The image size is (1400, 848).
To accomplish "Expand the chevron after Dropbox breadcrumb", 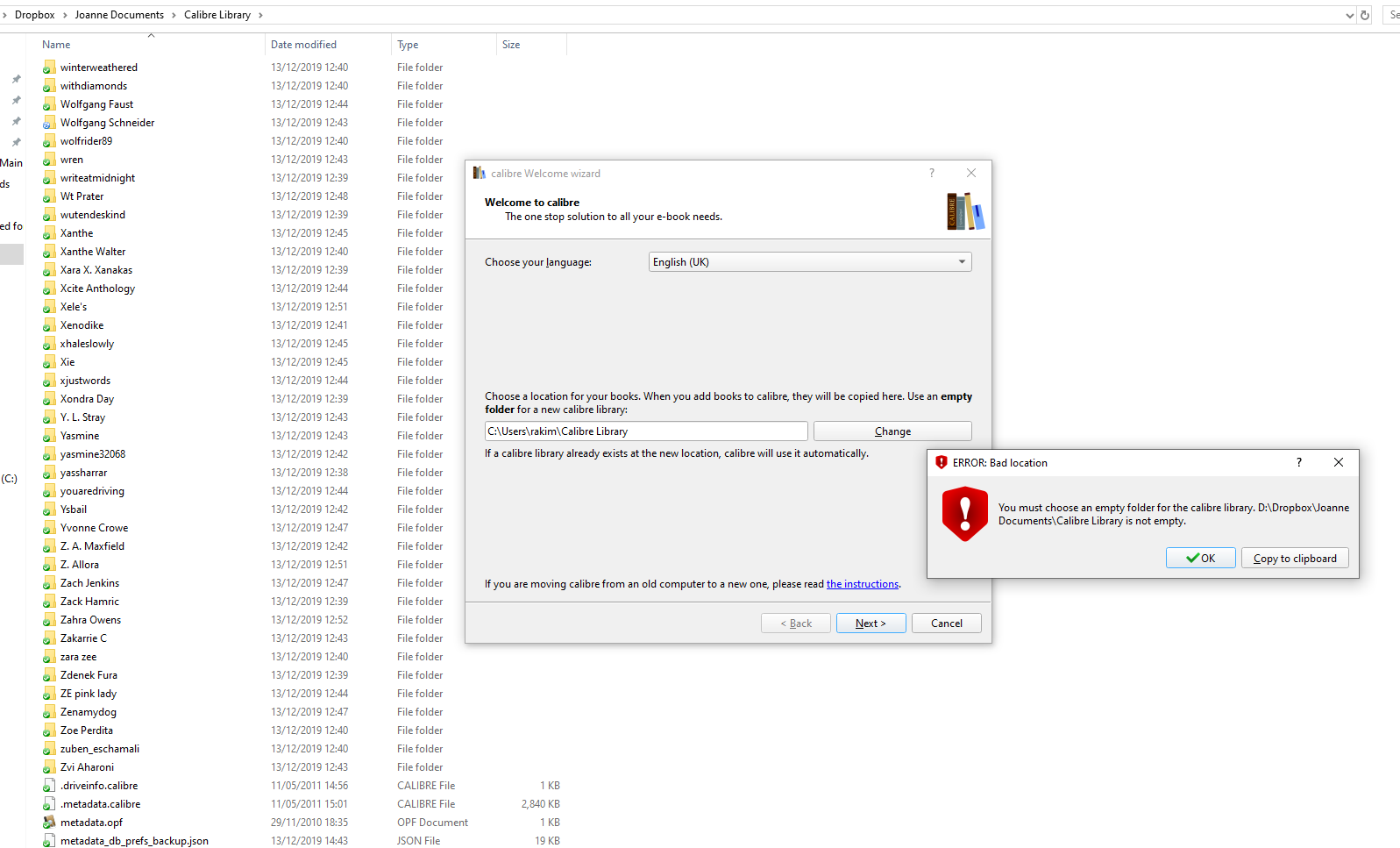I will [x=65, y=15].
